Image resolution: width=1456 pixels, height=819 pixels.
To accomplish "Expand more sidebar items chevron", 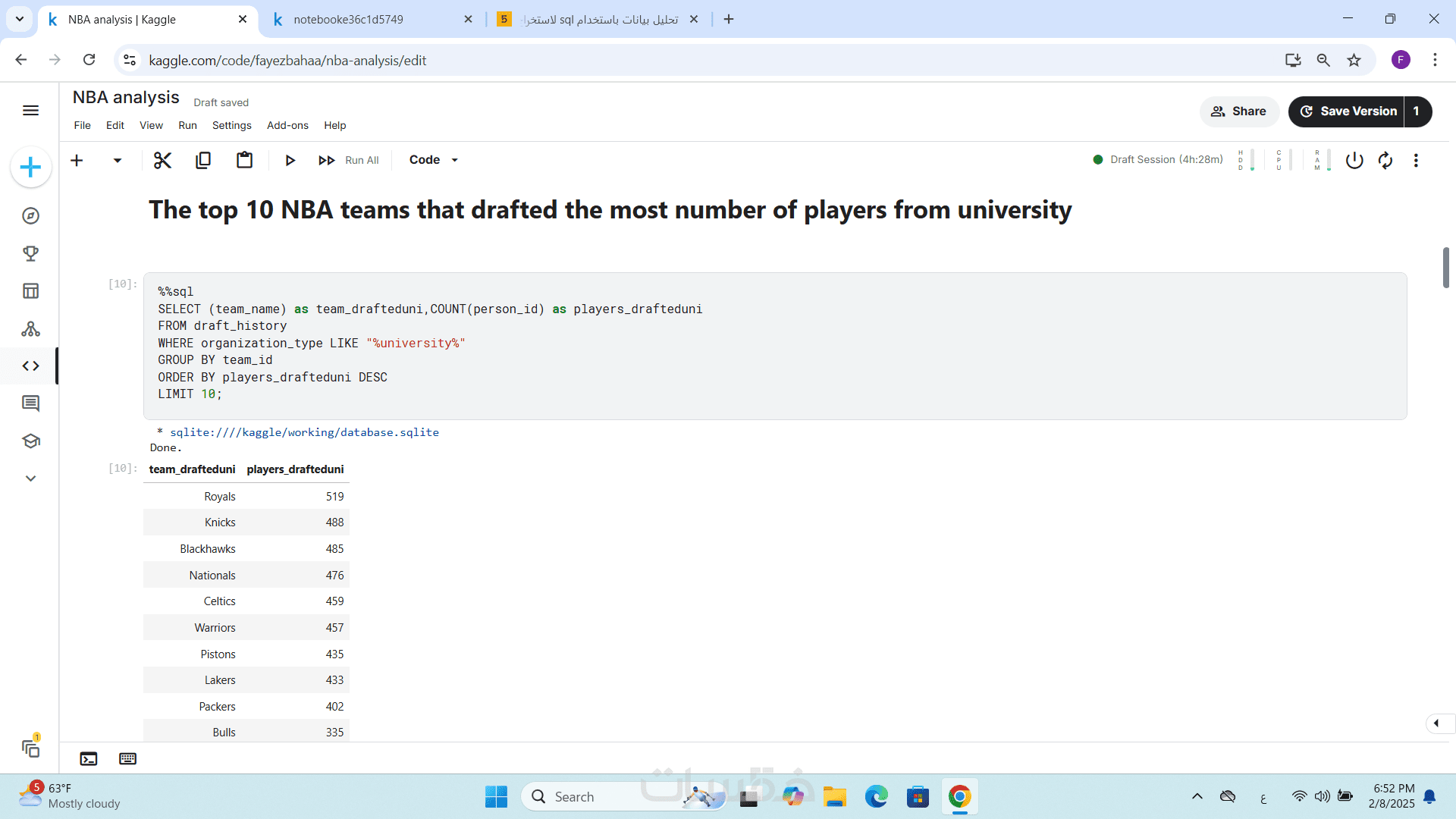I will tap(30, 479).
